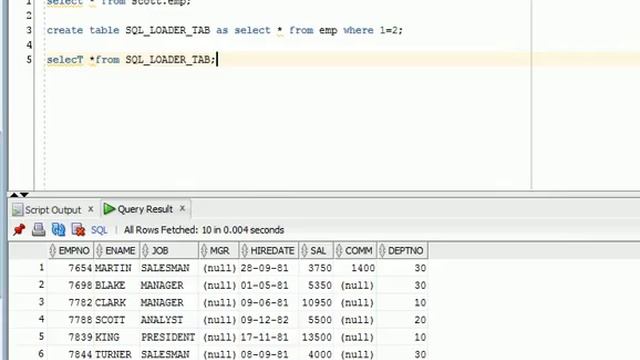Image resolution: width=640 pixels, height=360 pixels.
Task: Switch to the Script Output tab
Action: [x=53, y=210]
